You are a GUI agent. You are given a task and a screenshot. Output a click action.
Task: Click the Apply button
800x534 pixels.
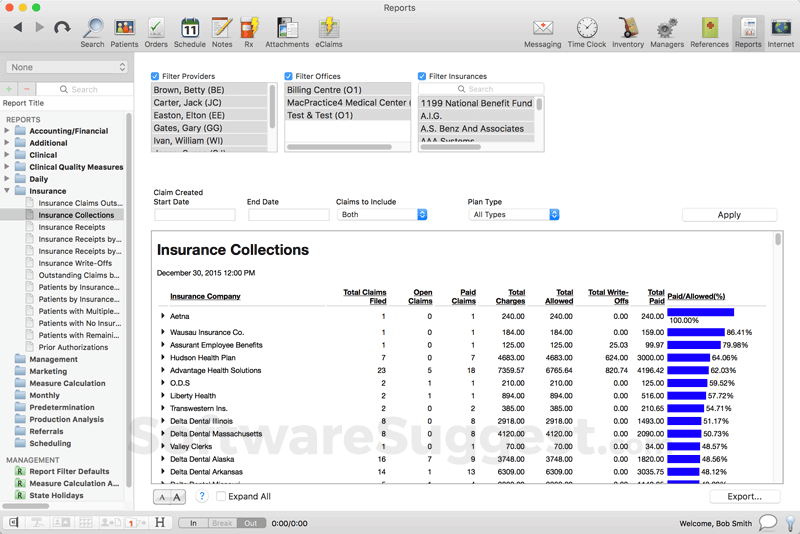point(729,215)
